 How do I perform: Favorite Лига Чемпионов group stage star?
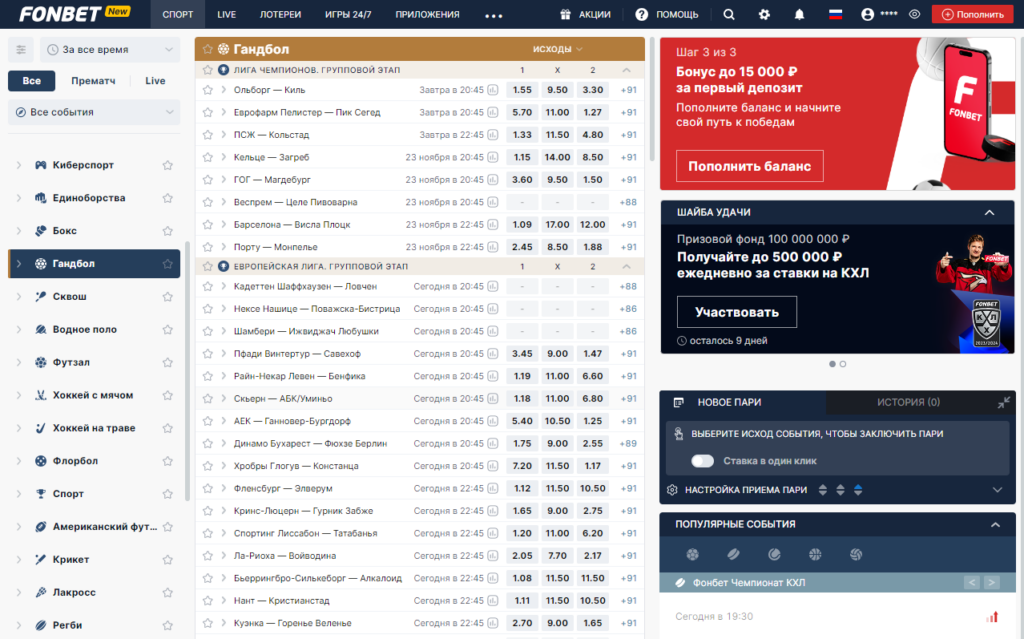pos(208,69)
